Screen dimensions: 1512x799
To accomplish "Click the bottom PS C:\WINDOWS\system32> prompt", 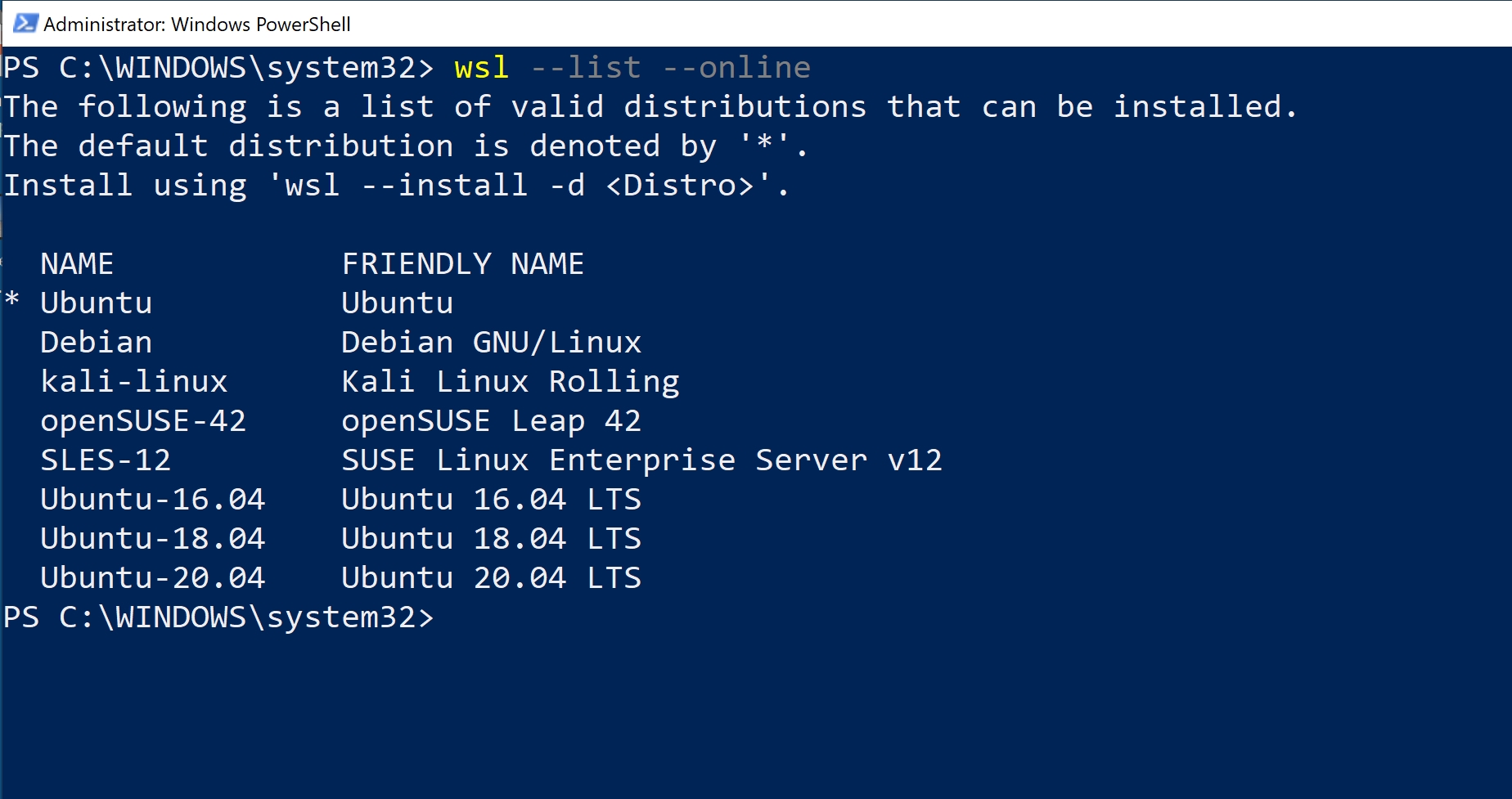I will point(218,617).
